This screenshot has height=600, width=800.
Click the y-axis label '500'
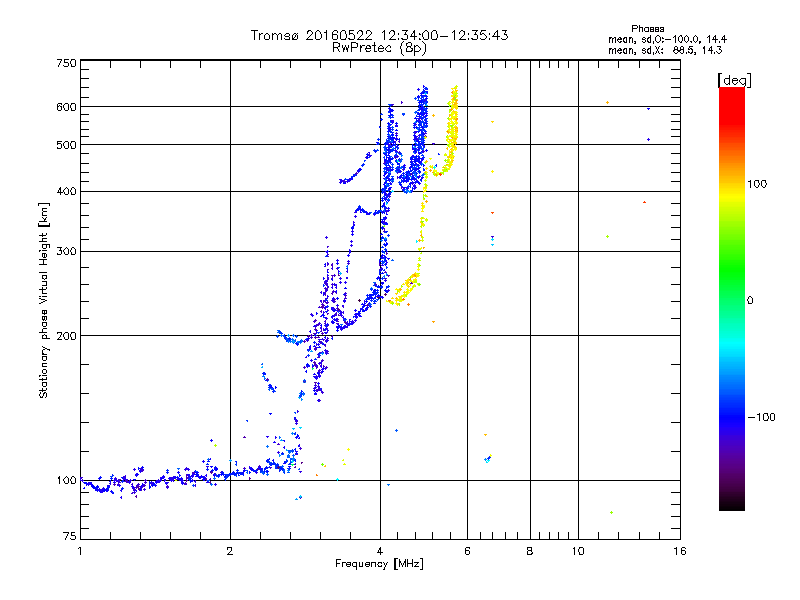pos(66,145)
